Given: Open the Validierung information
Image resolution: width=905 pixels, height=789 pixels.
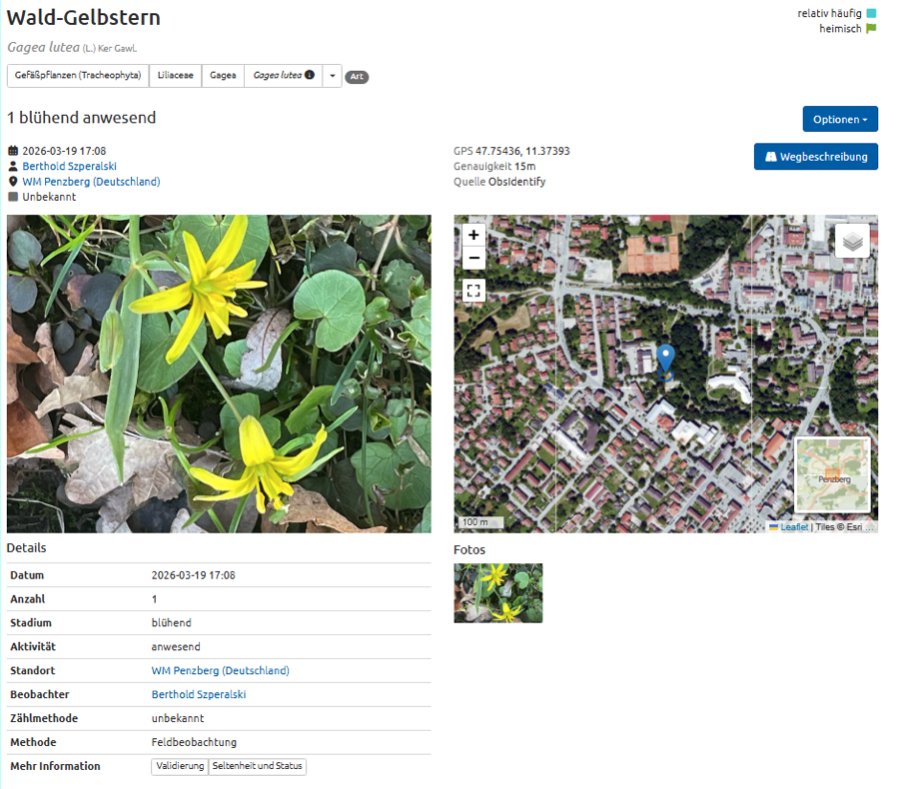Looking at the screenshot, I should (x=180, y=767).
